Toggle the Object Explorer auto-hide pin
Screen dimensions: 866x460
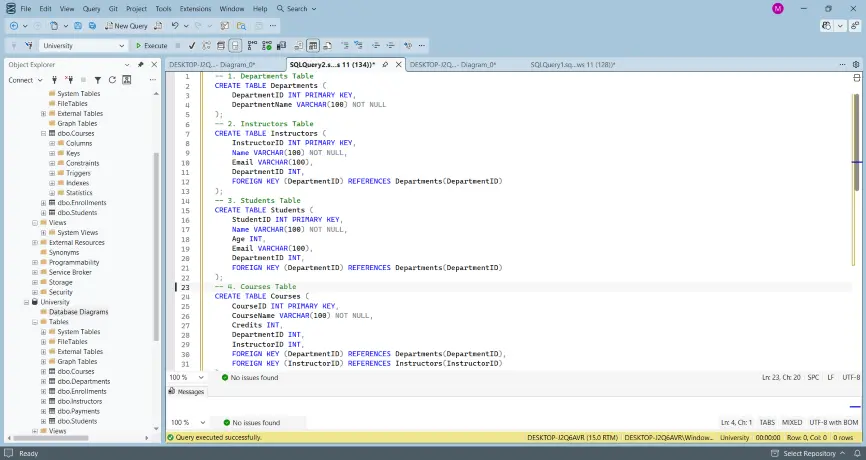coord(140,65)
